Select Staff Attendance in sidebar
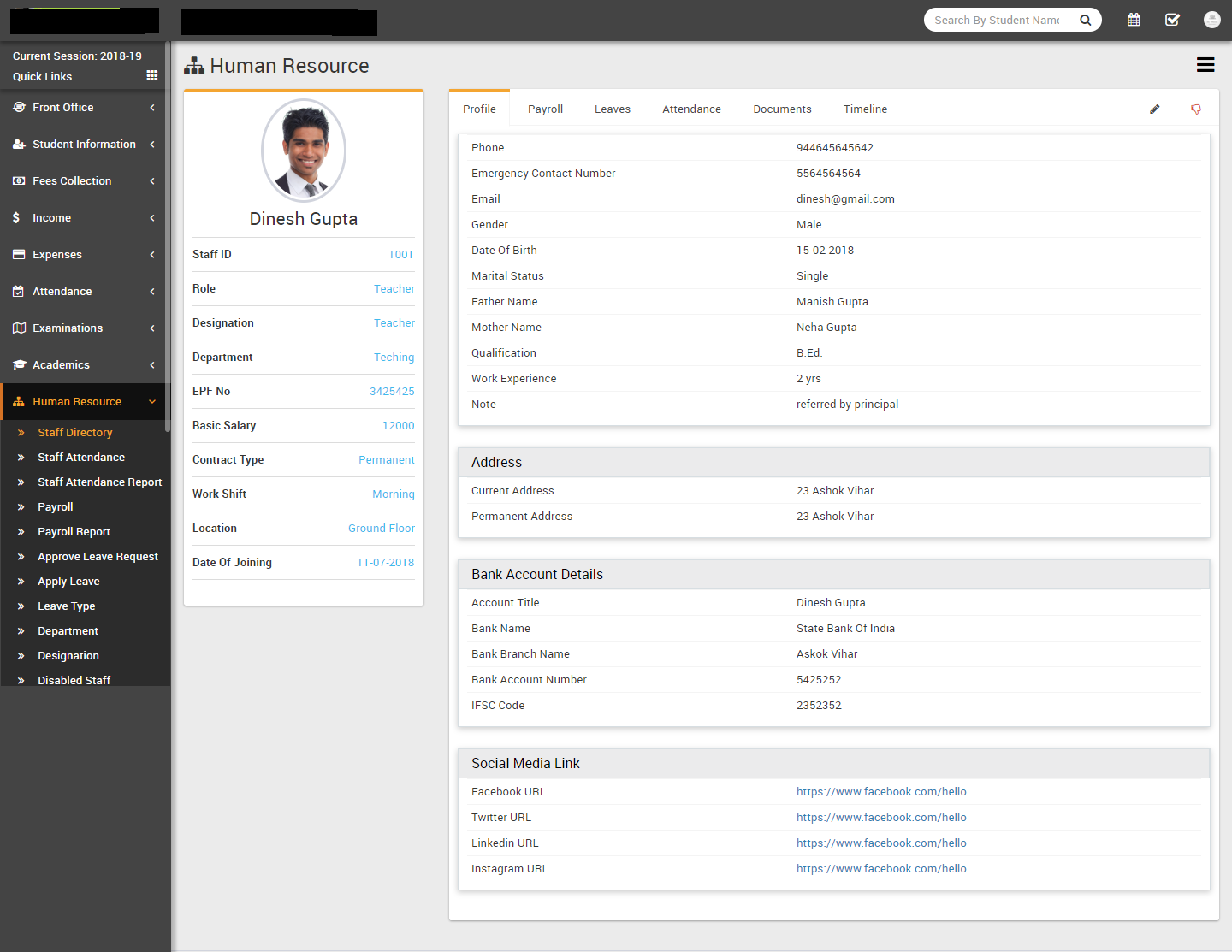1232x952 pixels. tap(81, 458)
